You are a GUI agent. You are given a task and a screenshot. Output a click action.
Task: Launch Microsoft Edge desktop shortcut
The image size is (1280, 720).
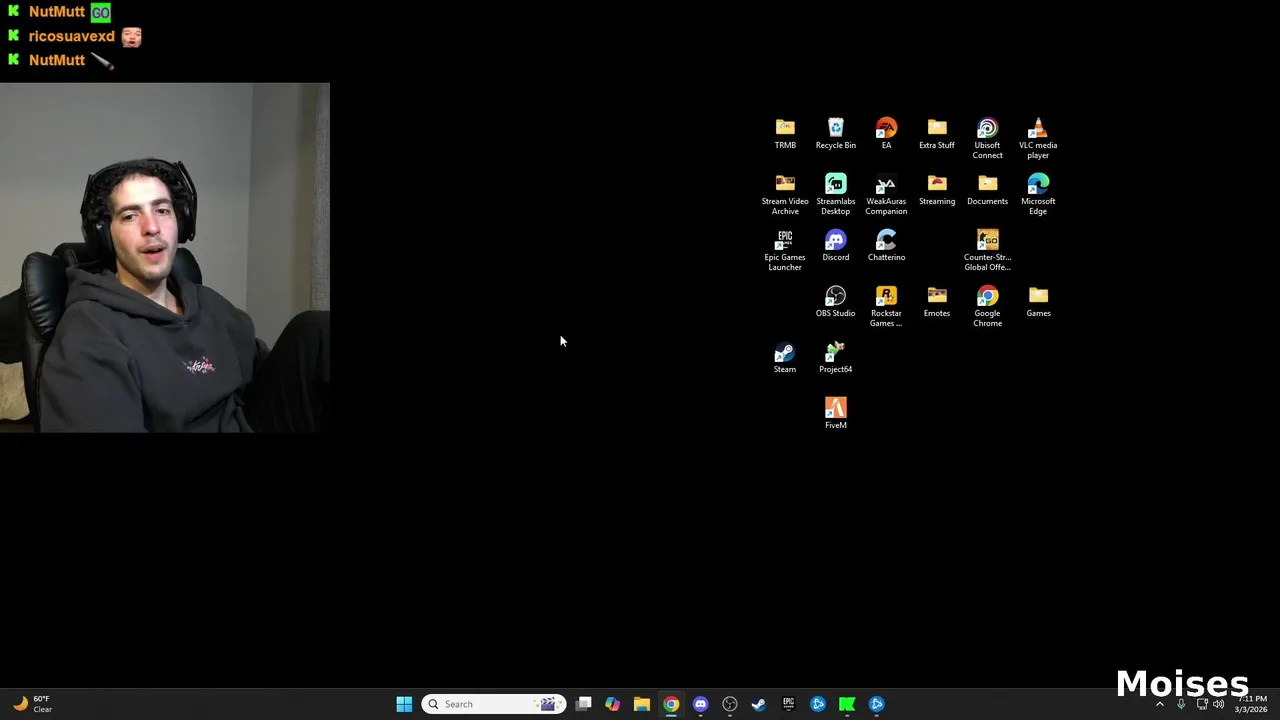tap(1038, 194)
